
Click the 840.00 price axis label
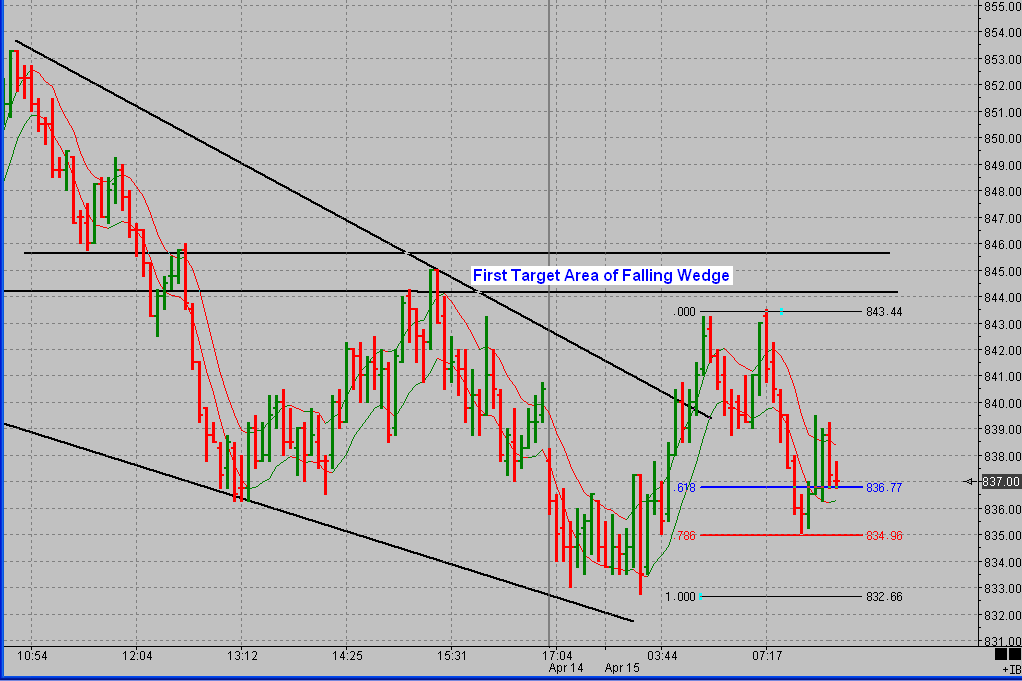click(x=1002, y=404)
